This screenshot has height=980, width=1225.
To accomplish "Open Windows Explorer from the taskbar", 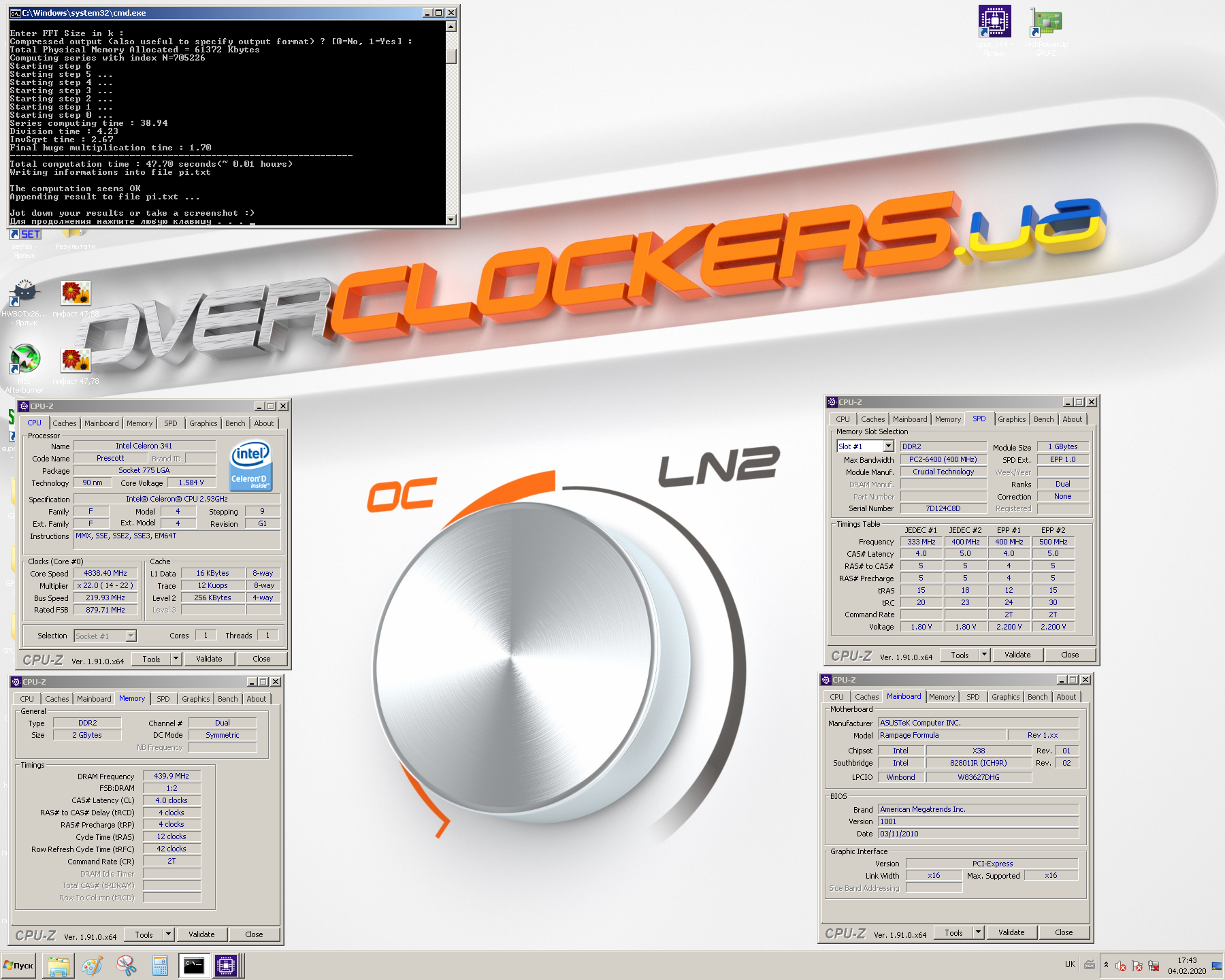I will (x=59, y=965).
